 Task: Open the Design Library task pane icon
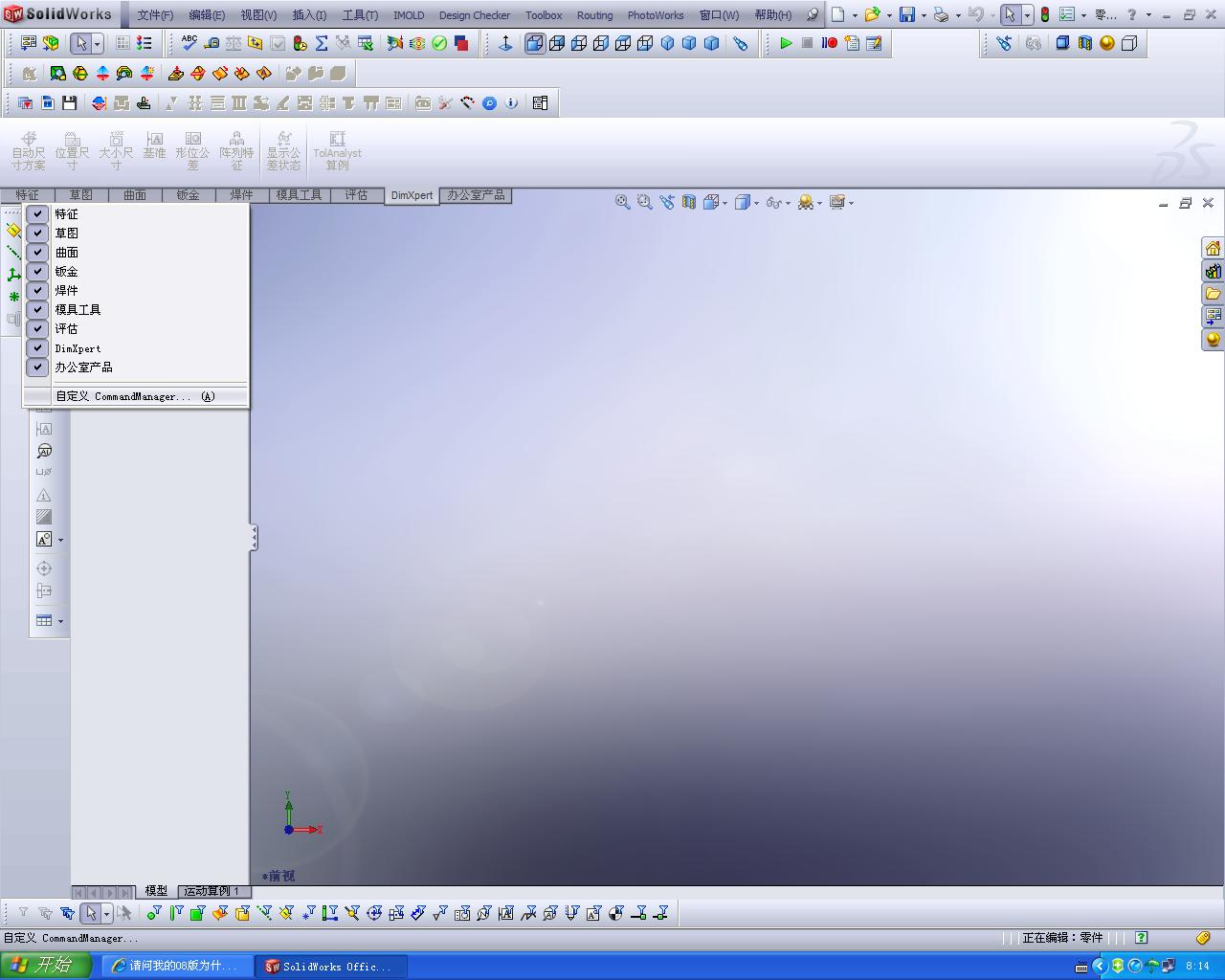pyautogui.click(x=1213, y=271)
